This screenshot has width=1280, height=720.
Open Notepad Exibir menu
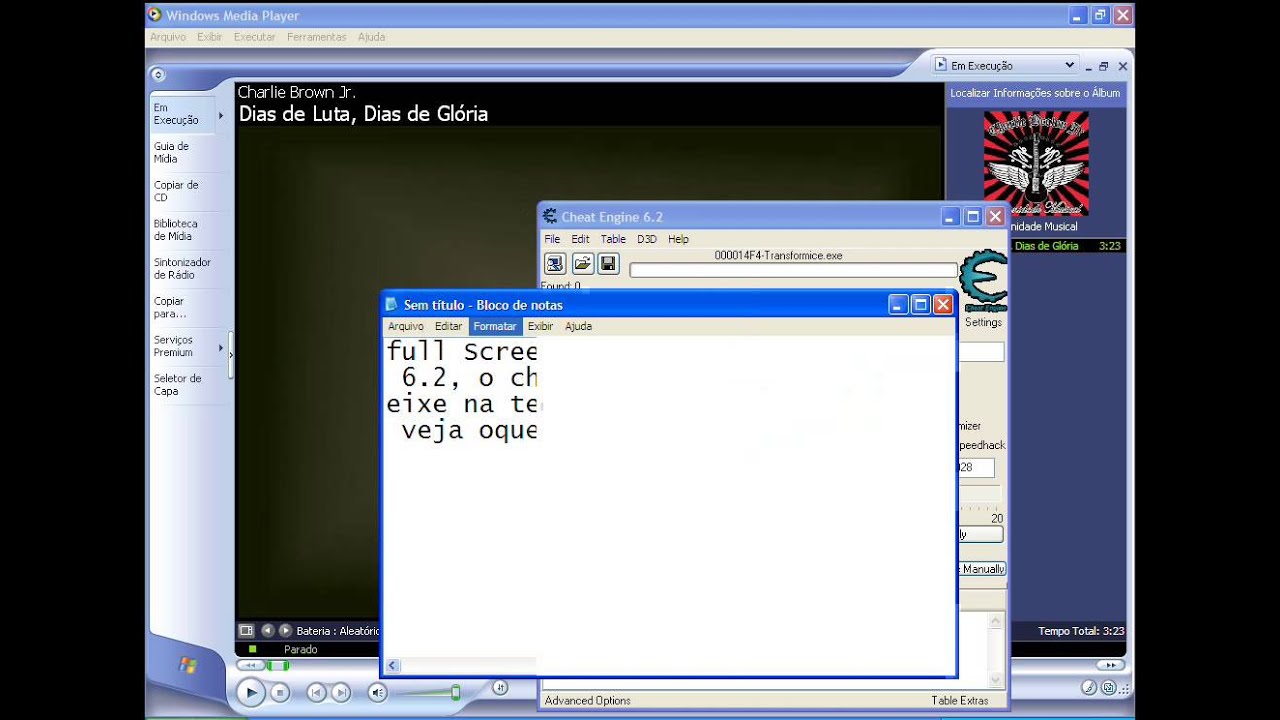pos(541,326)
